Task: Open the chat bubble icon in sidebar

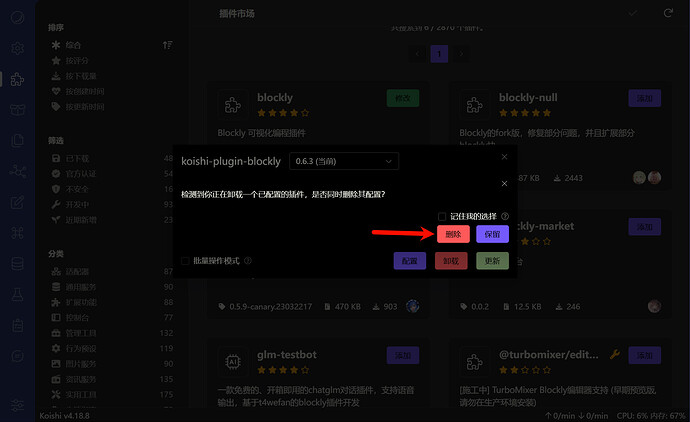Action: (x=17, y=356)
